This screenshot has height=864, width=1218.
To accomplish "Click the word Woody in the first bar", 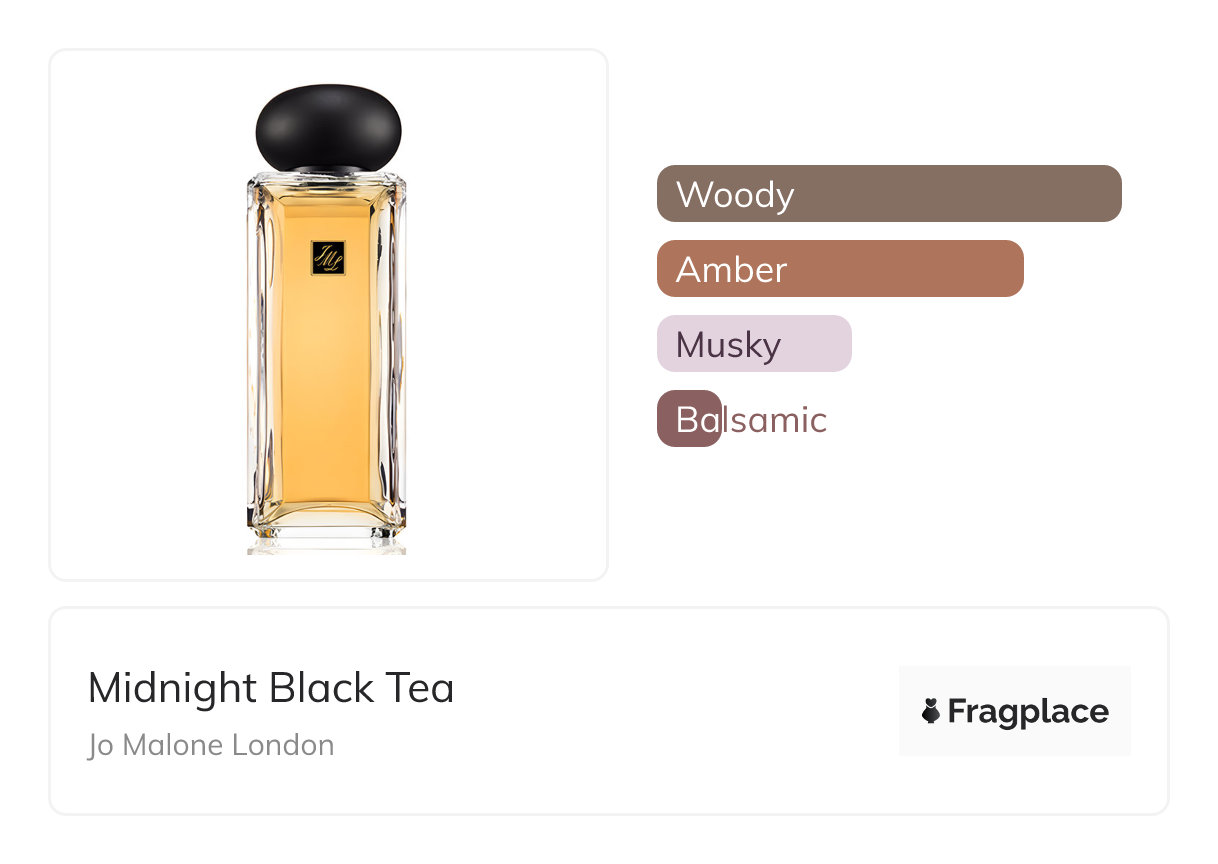I will coord(735,194).
